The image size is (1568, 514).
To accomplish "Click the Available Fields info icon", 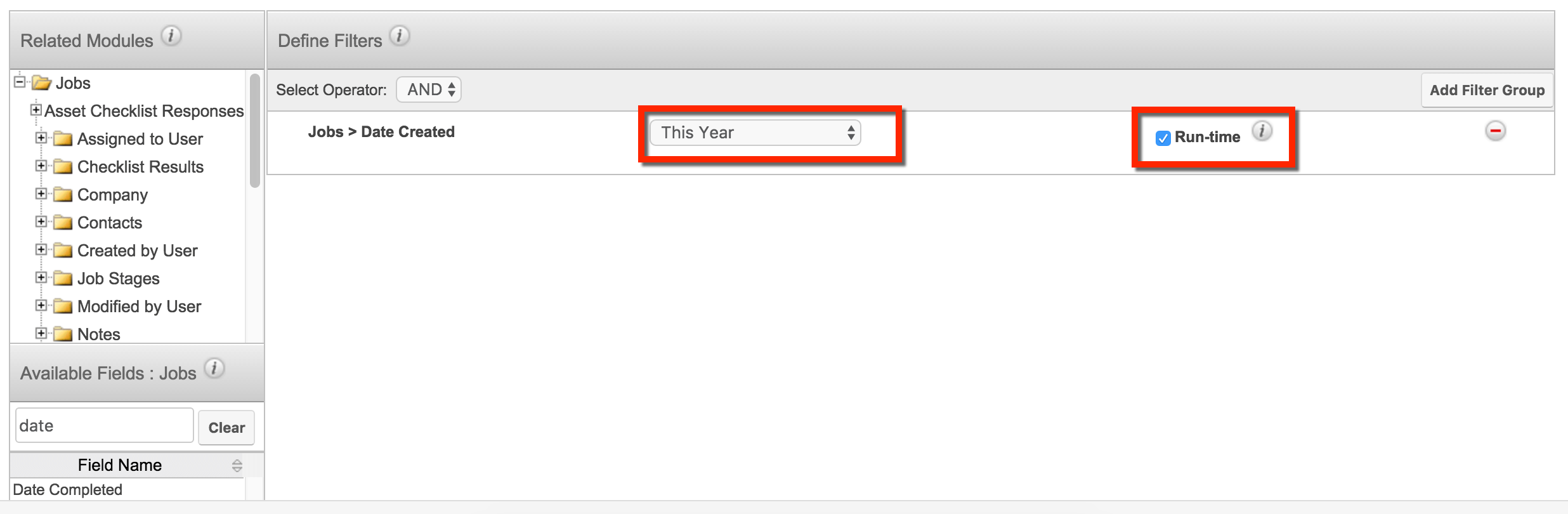I will (x=214, y=369).
